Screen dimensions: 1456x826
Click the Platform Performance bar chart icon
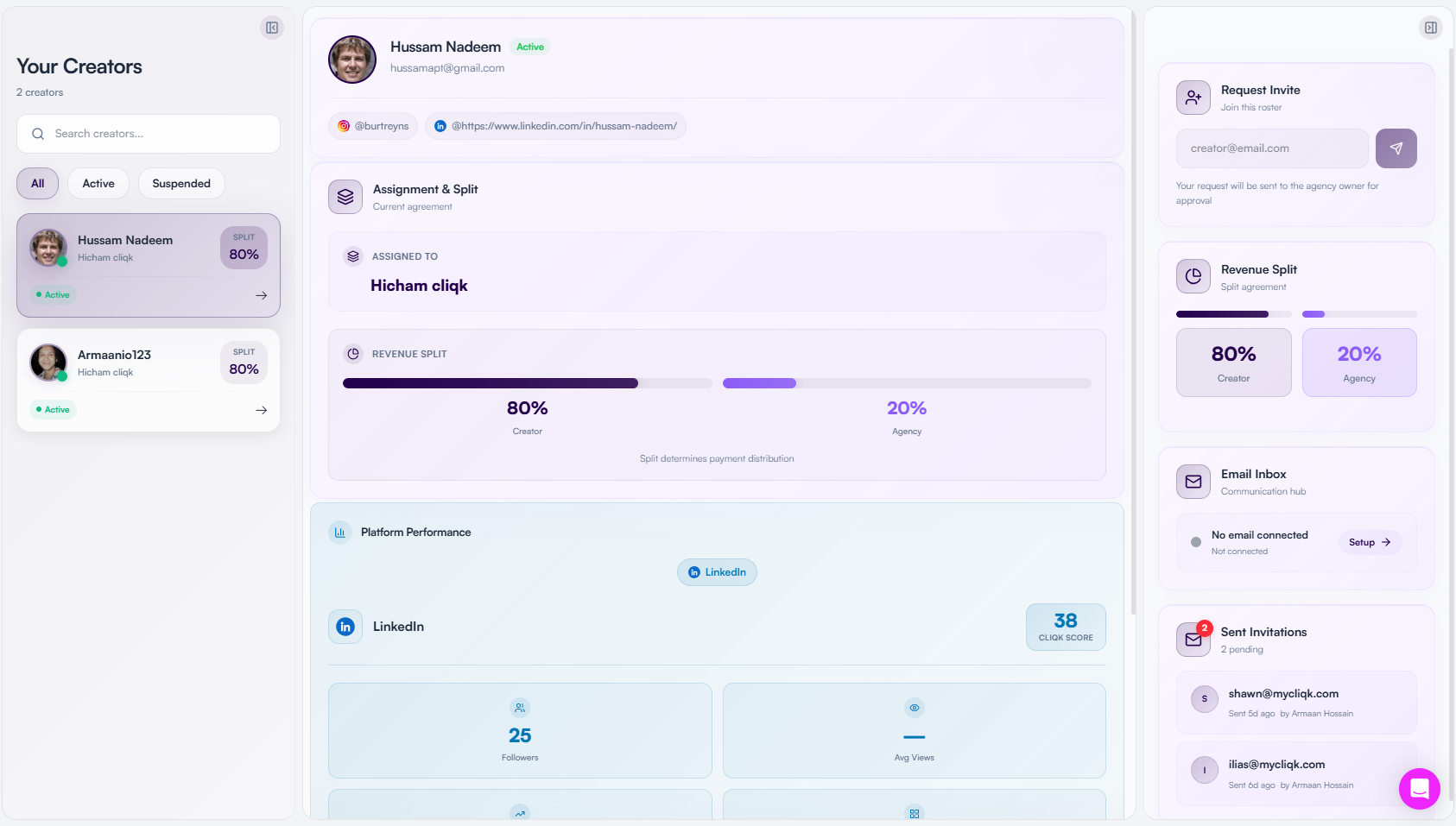[x=340, y=533]
